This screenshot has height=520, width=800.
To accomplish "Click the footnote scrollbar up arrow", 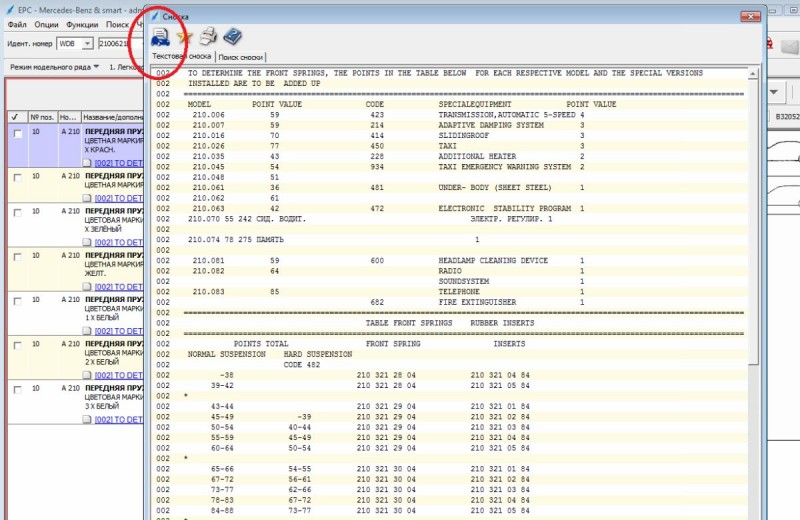I will click(753, 74).
